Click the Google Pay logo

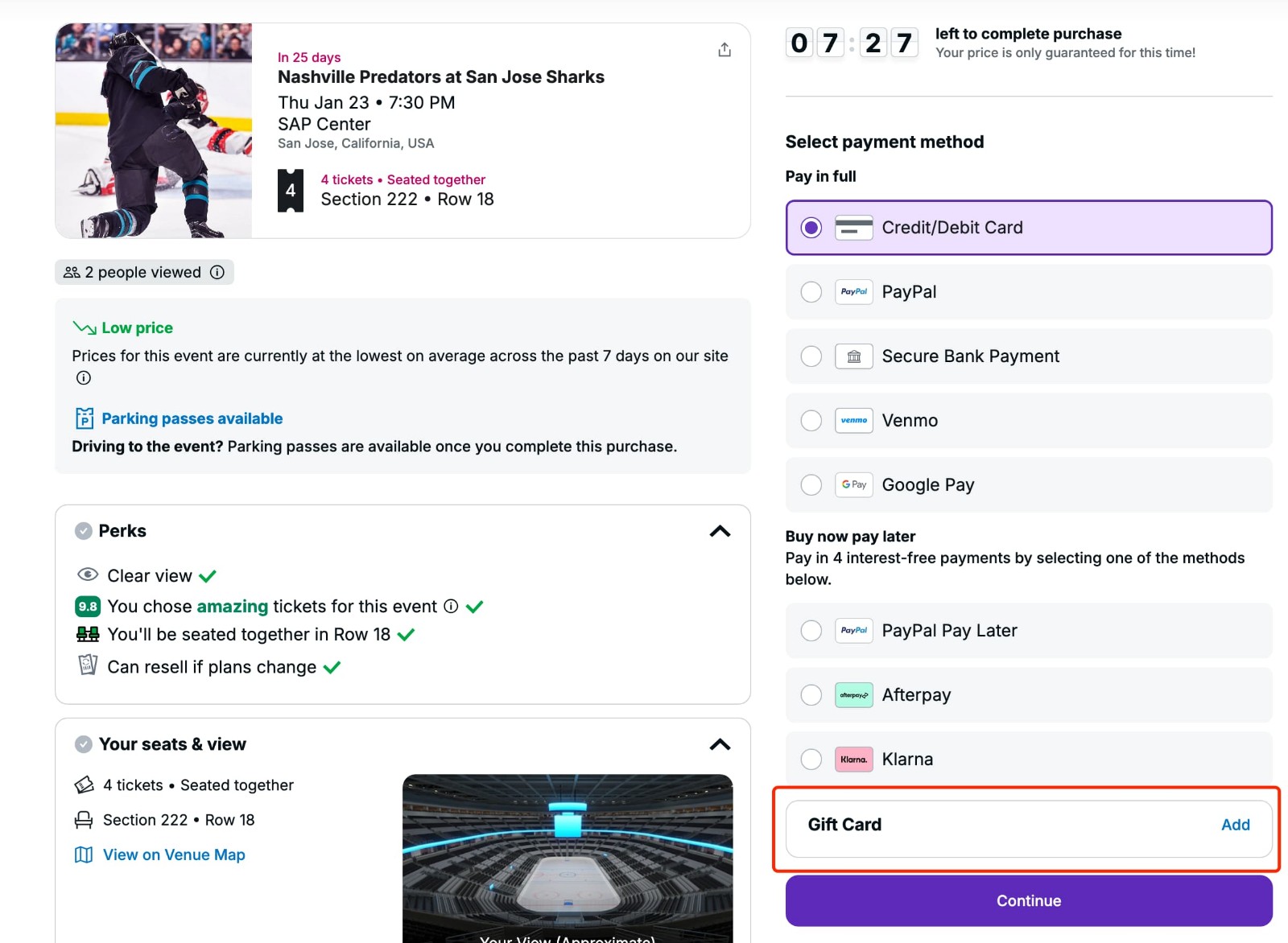pyautogui.click(x=853, y=484)
